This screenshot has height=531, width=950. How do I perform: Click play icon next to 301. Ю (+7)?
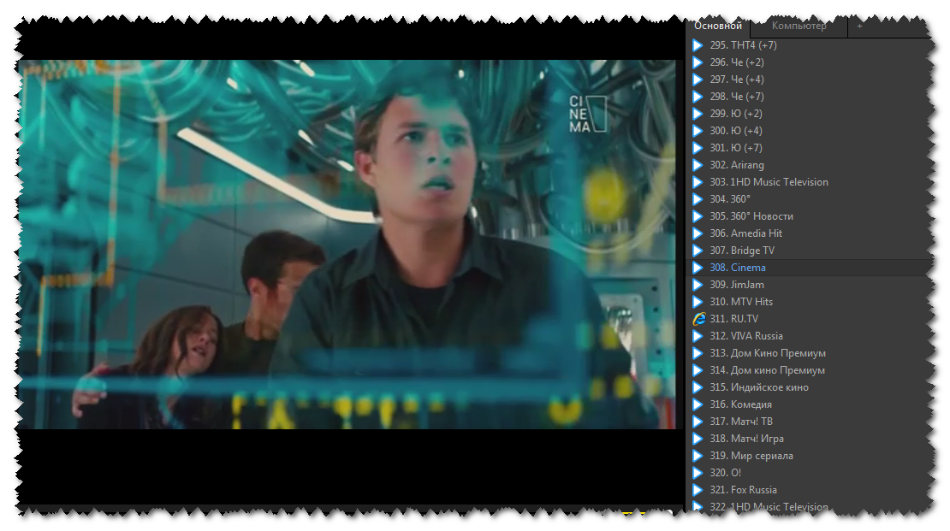point(698,148)
